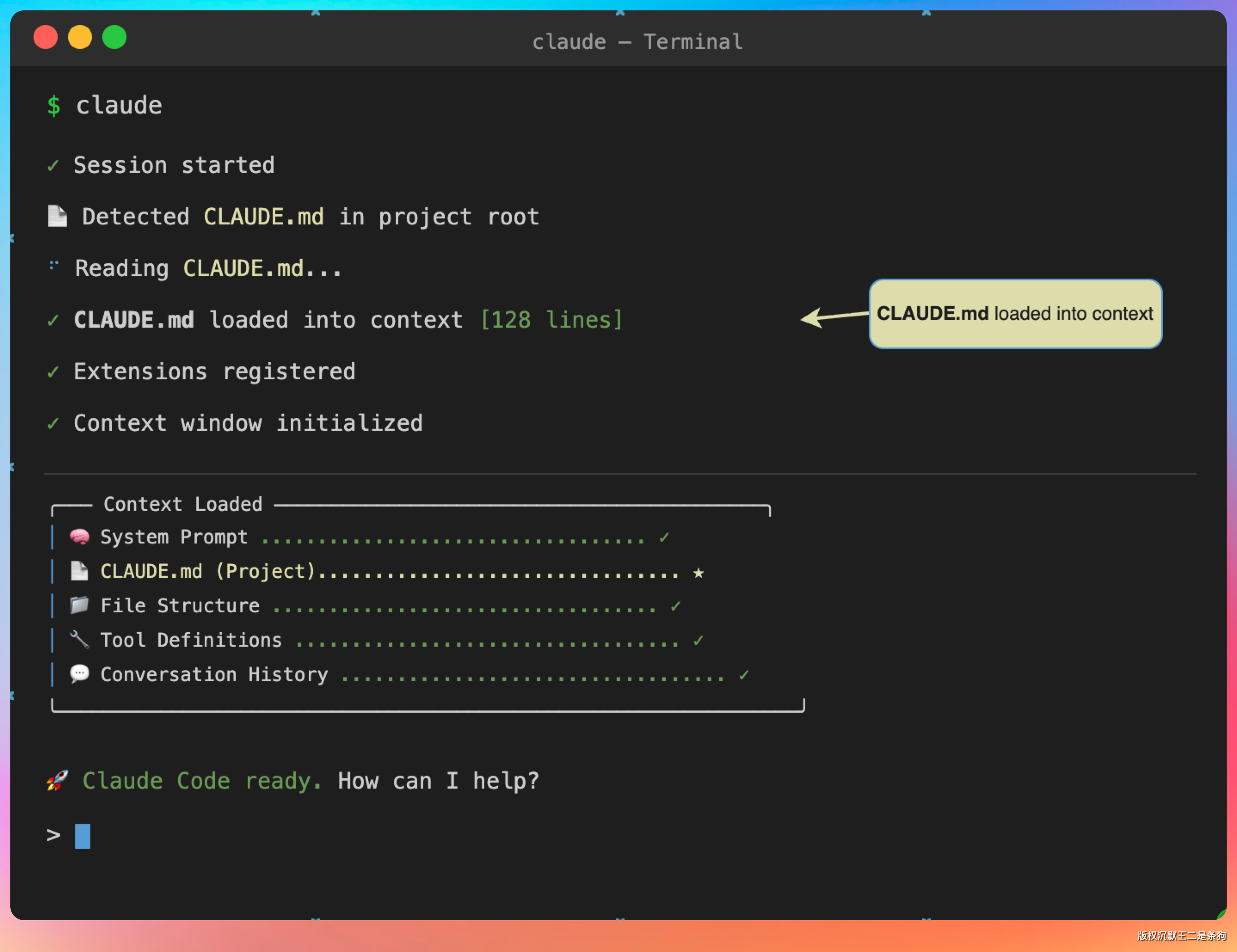Click the green 'Claude Code ready.' text

pyautogui.click(x=202, y=781)
